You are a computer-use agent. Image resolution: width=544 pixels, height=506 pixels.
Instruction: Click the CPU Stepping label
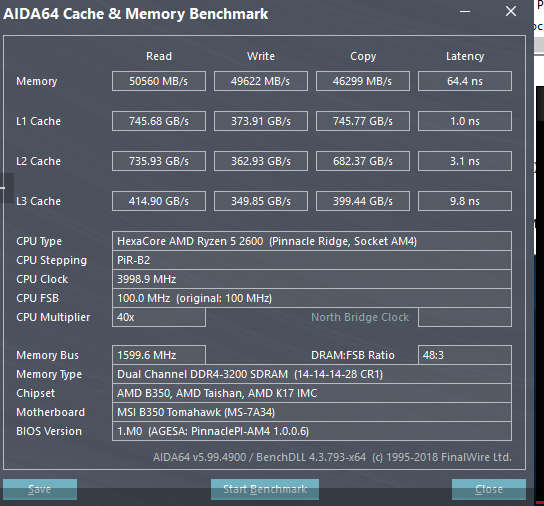pyautogui.click(x=51, y=260)
